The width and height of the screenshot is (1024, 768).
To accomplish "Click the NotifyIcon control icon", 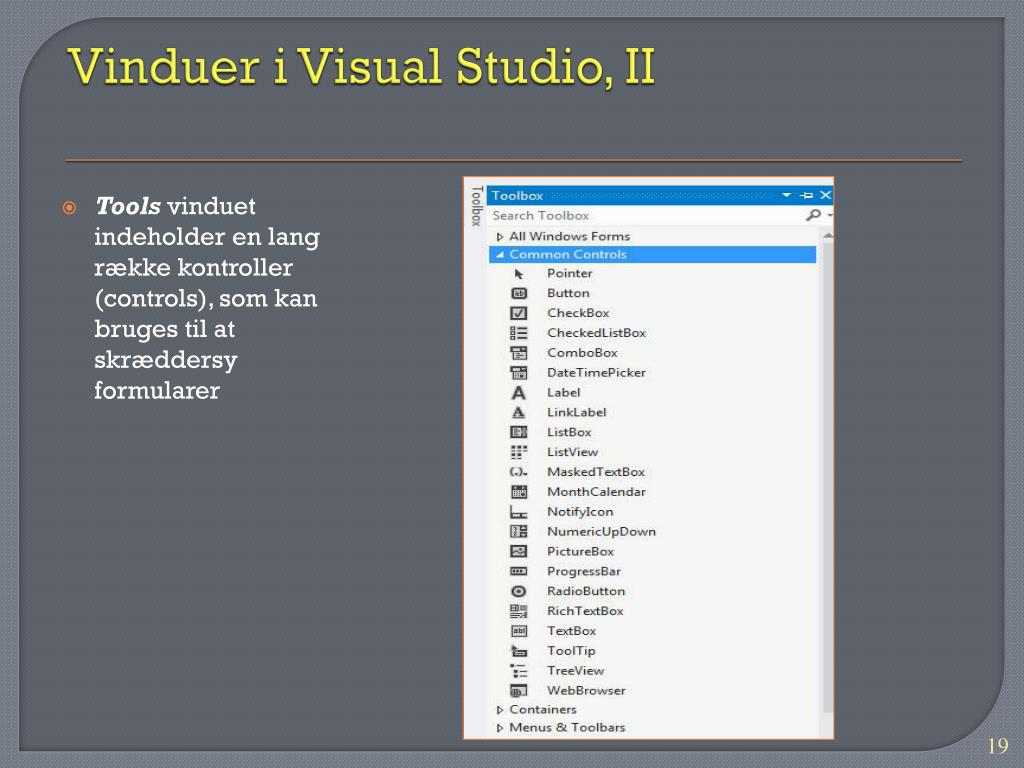I will 519,512.
